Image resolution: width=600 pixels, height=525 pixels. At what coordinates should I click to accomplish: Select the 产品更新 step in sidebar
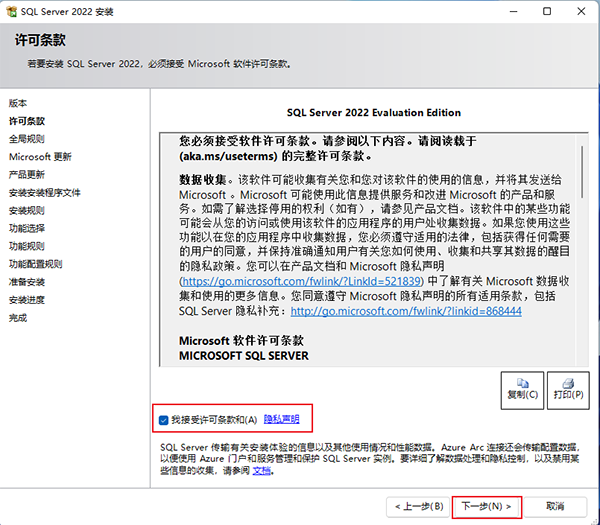tap(27, 174)
